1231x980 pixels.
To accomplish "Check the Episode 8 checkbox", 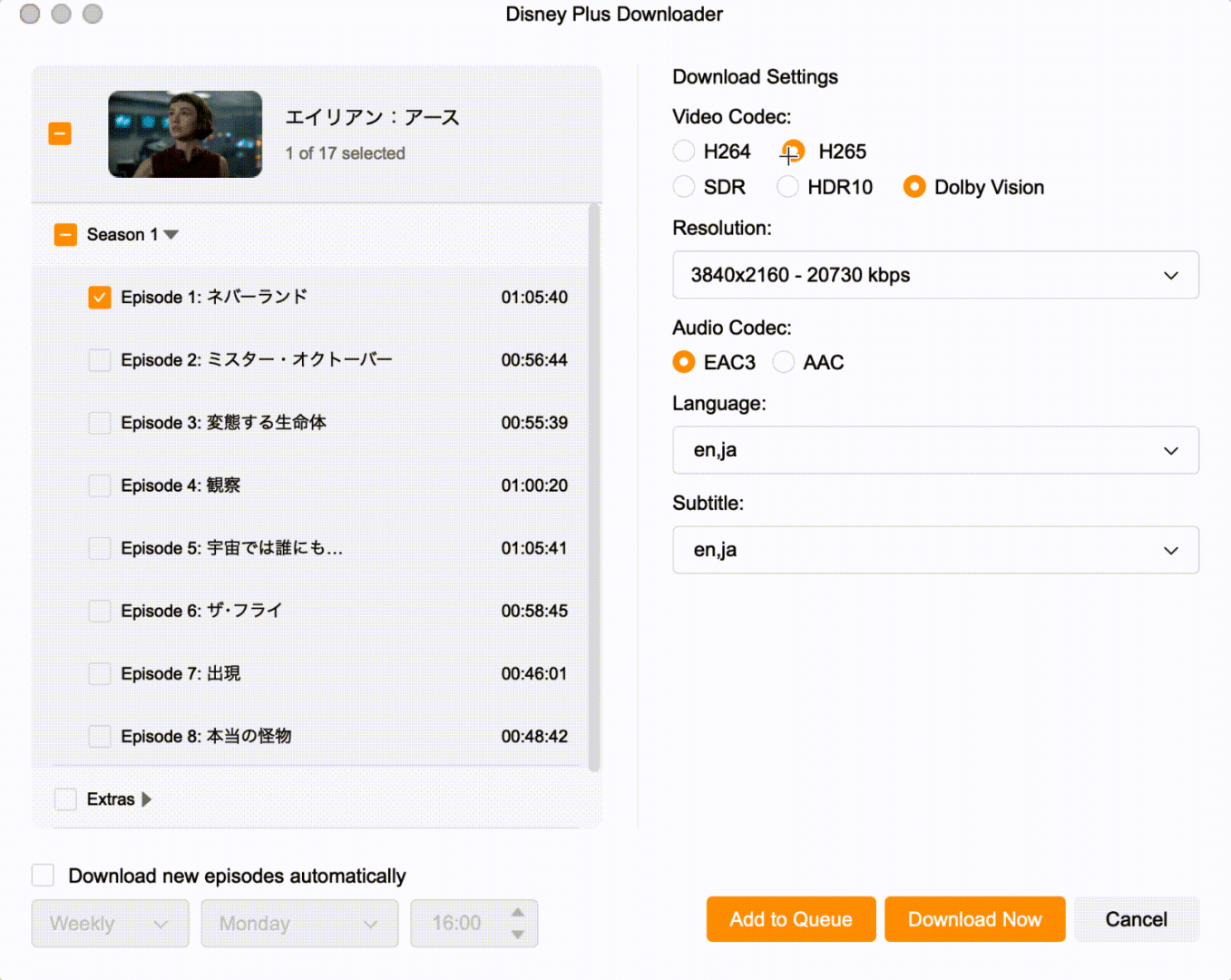I will pos(100,736).
